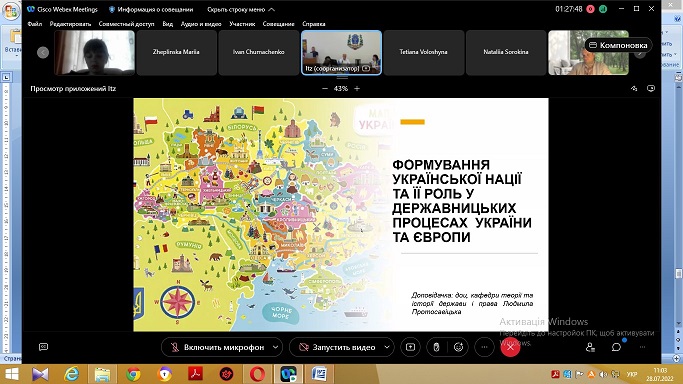Click Информация о совещании
The image size is (683, 384).
point(151,9)
